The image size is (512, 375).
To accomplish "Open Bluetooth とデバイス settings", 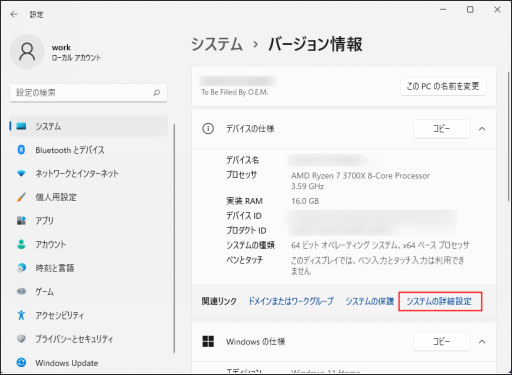I will (89, 150).
